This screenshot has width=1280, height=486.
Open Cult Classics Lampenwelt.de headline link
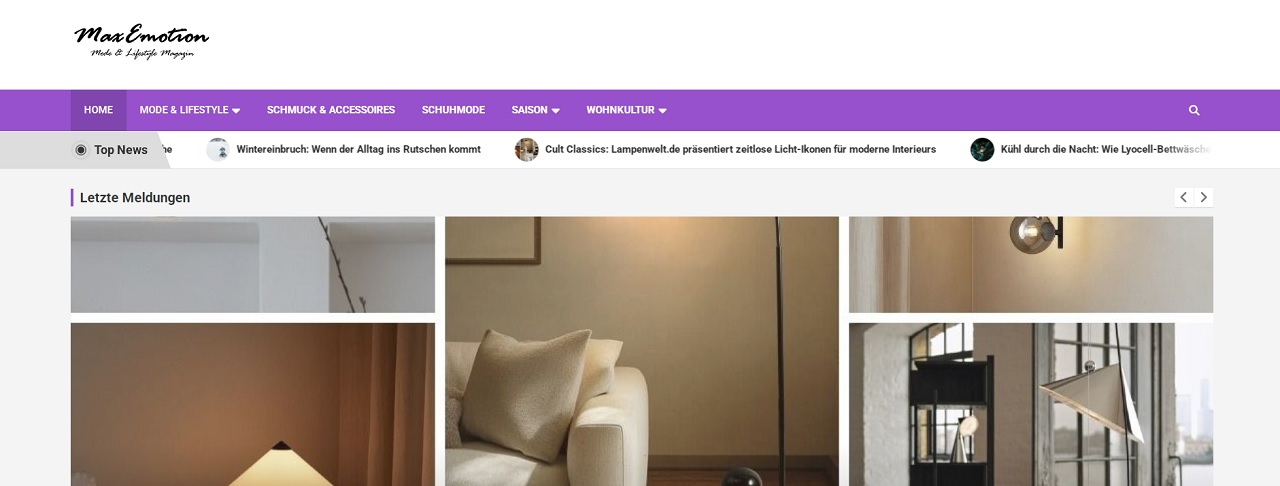(x=740, y=150)
